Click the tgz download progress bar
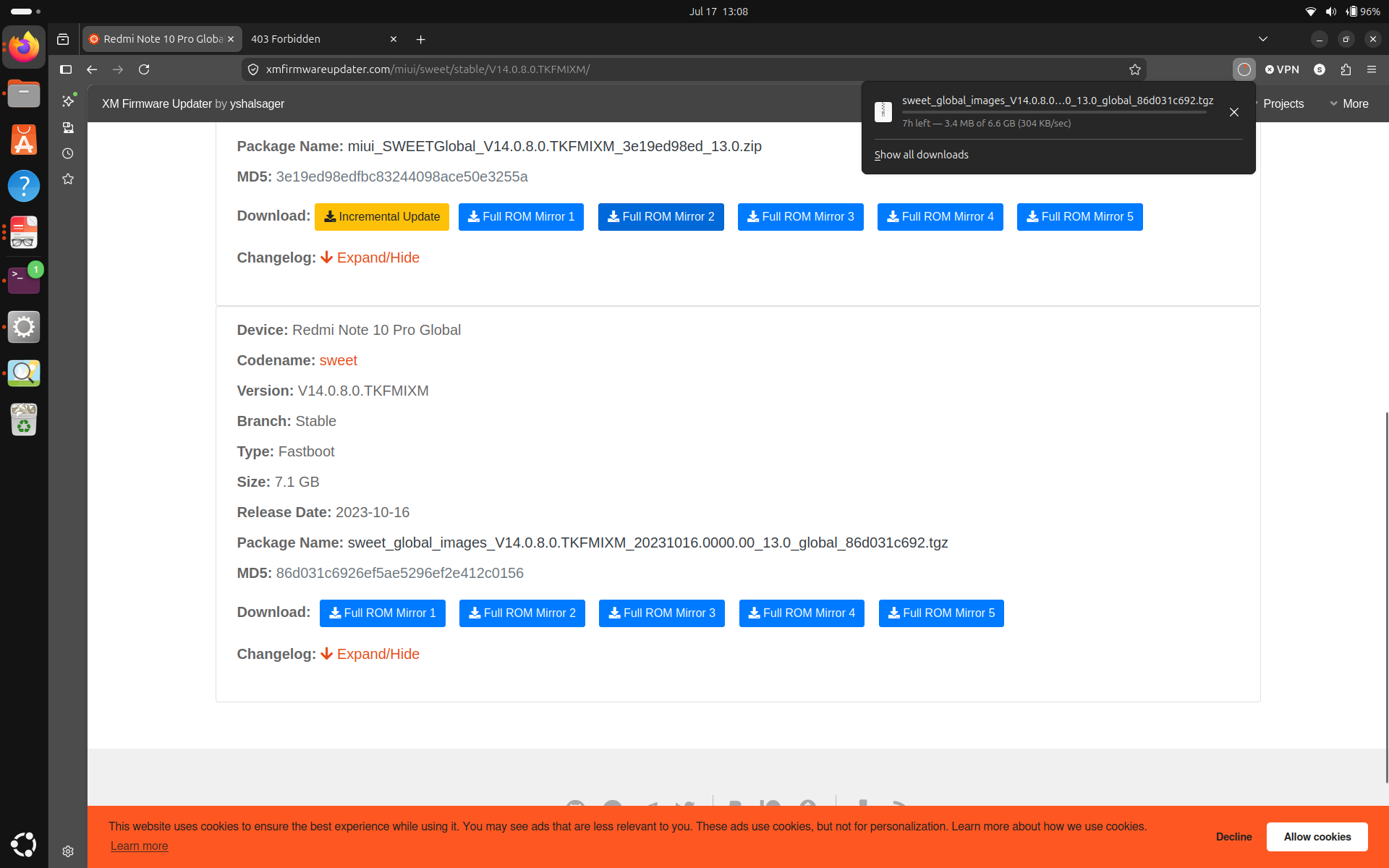1389x868 pixels. pyautogui.click(x=1053, y=112)
